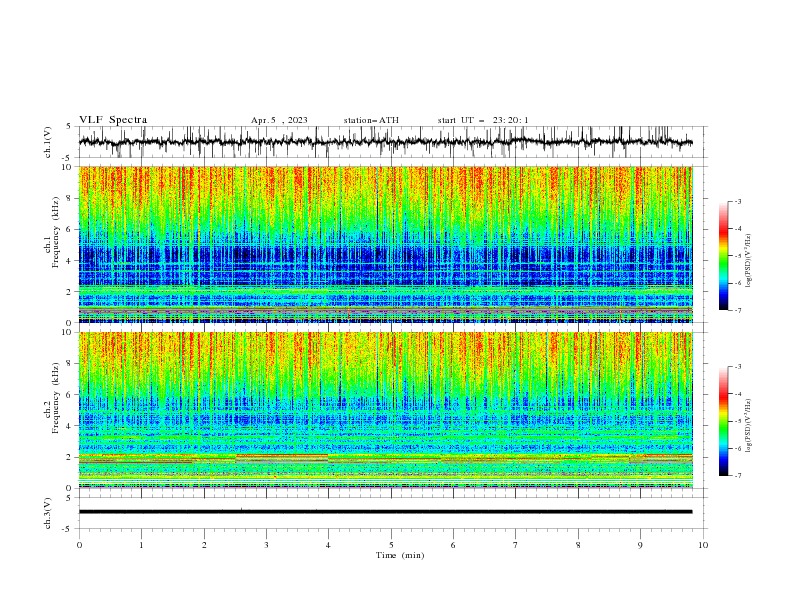Click the upper PSD color scale bar
792x612 pixels.
click(723, 256)
